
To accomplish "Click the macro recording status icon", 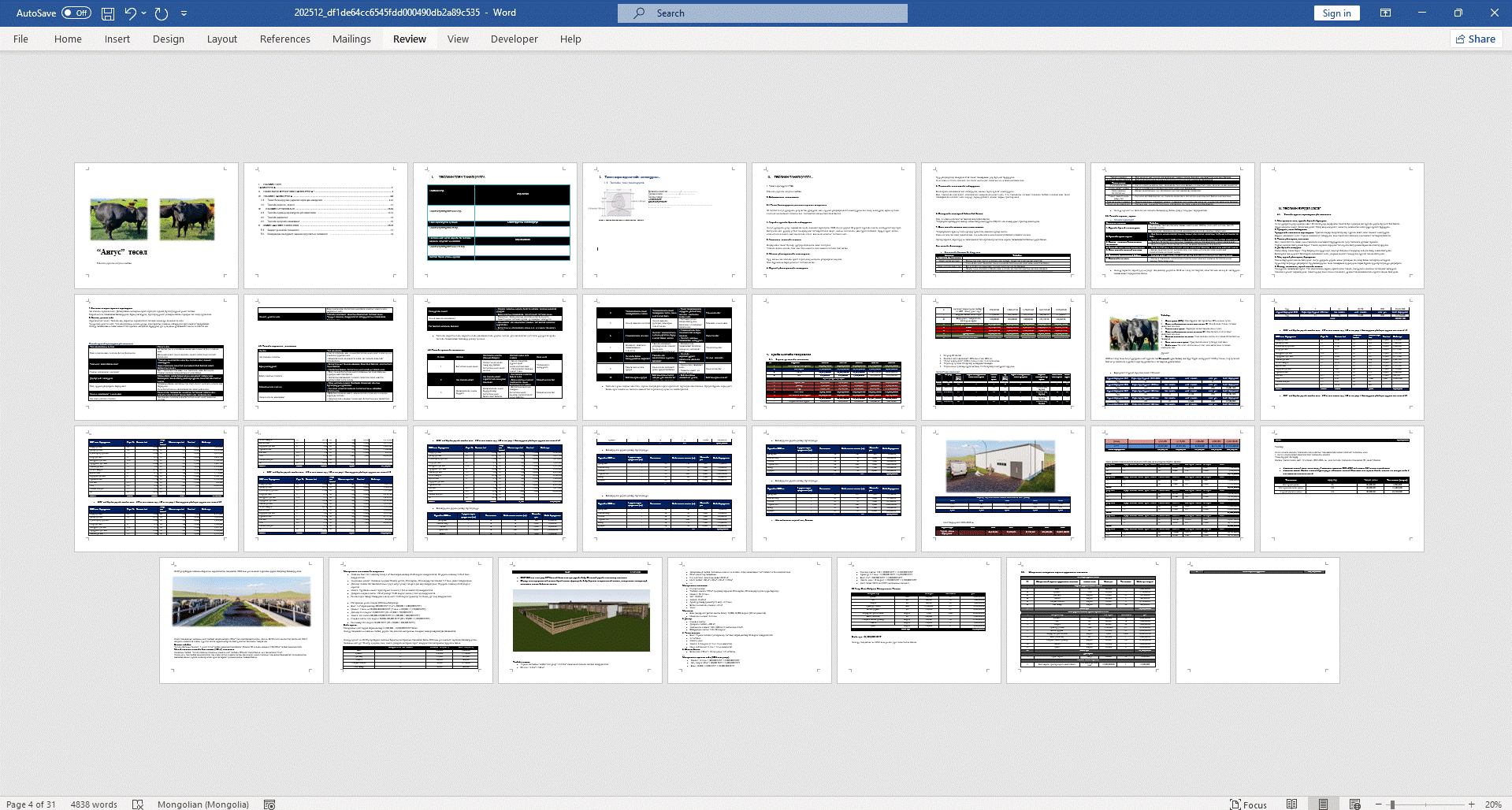I will click(x=269, y=804).
